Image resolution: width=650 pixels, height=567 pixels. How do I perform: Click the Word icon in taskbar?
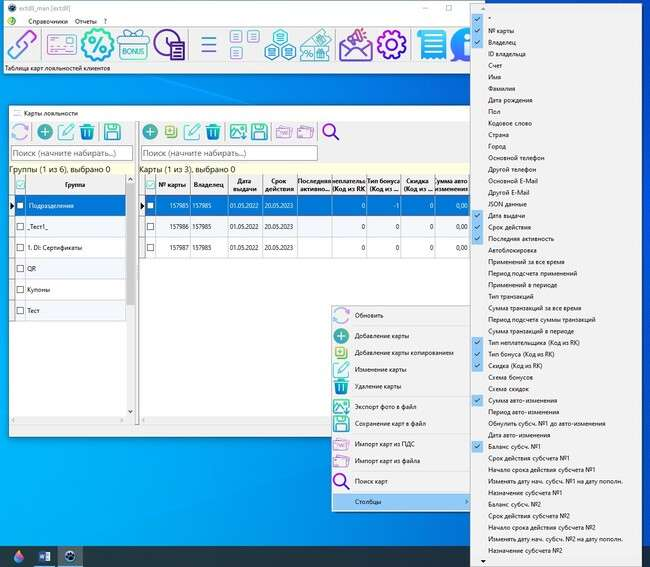pos(44,555)
